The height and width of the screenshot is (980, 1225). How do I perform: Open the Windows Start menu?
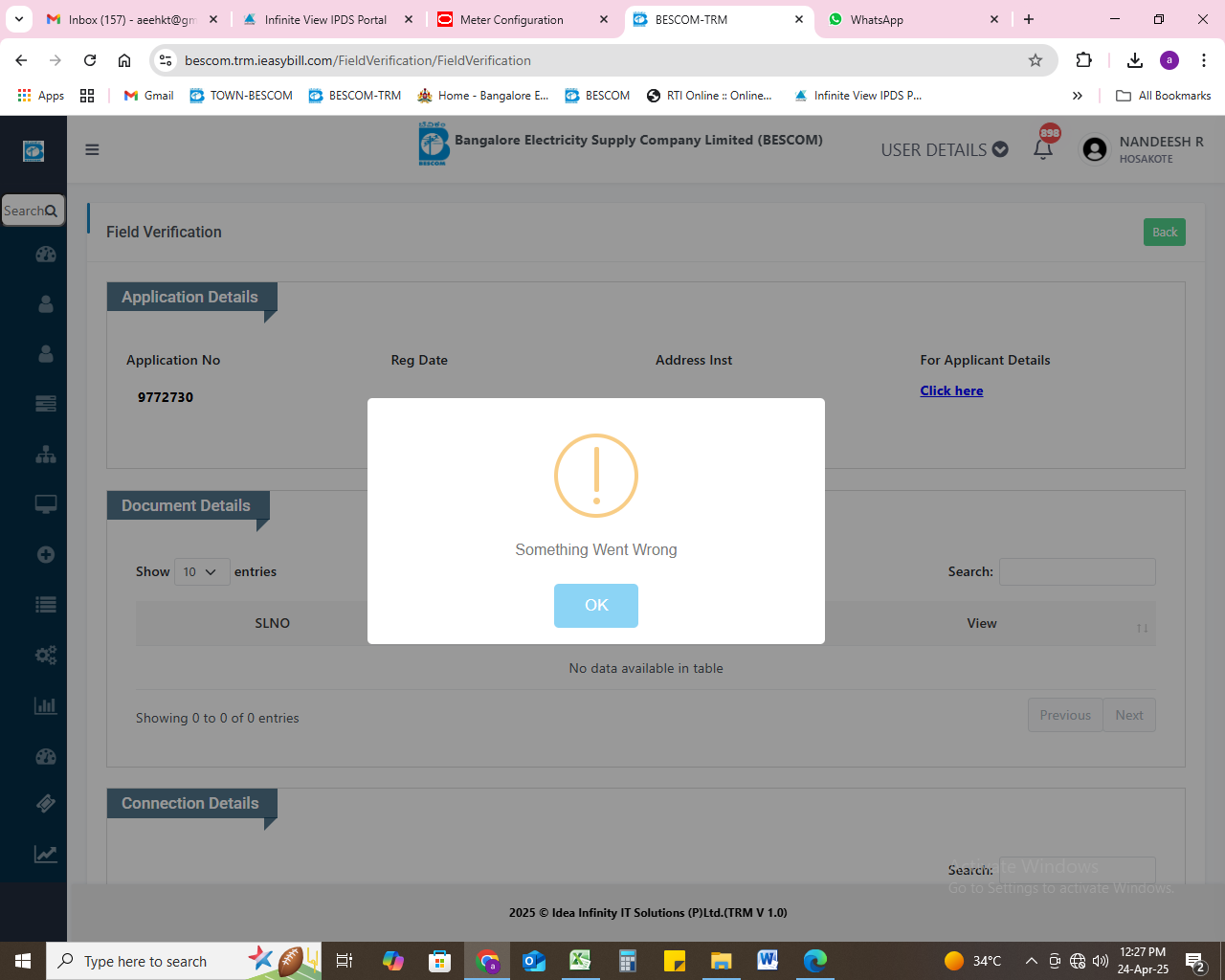click(x=23, y=961)
